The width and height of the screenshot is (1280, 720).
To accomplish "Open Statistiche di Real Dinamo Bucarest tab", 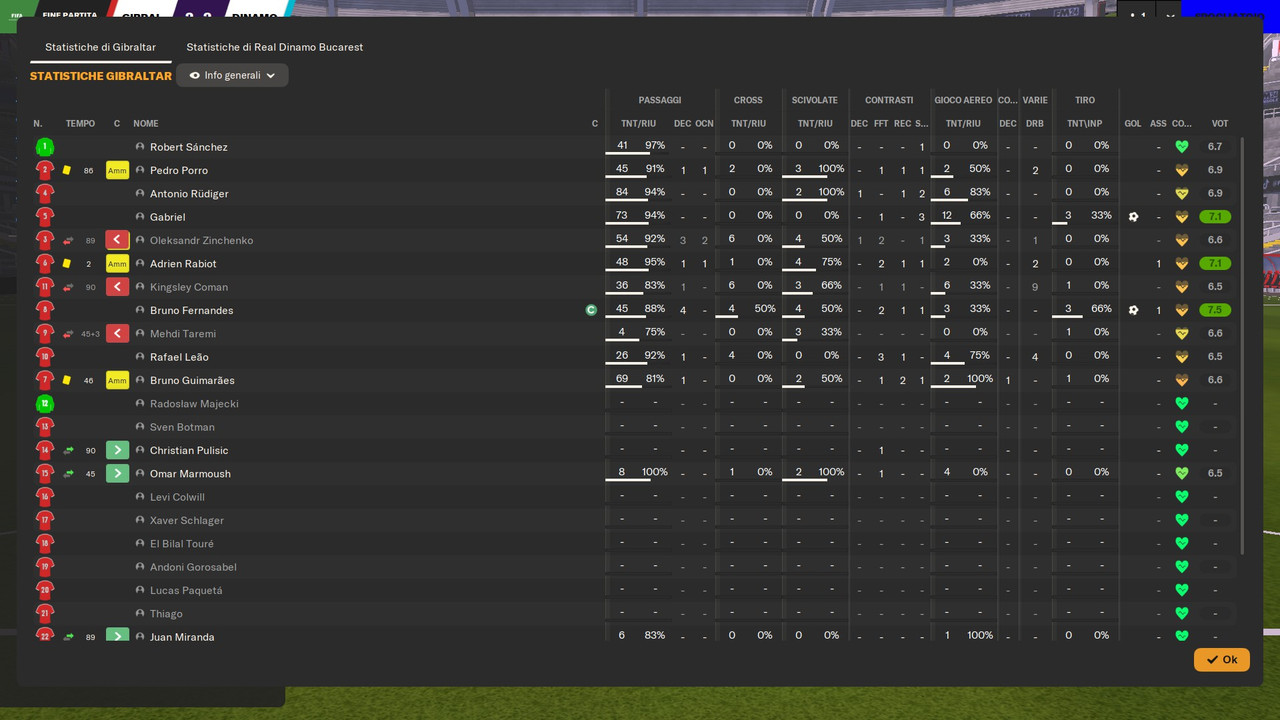I will (x=274, y=47).
